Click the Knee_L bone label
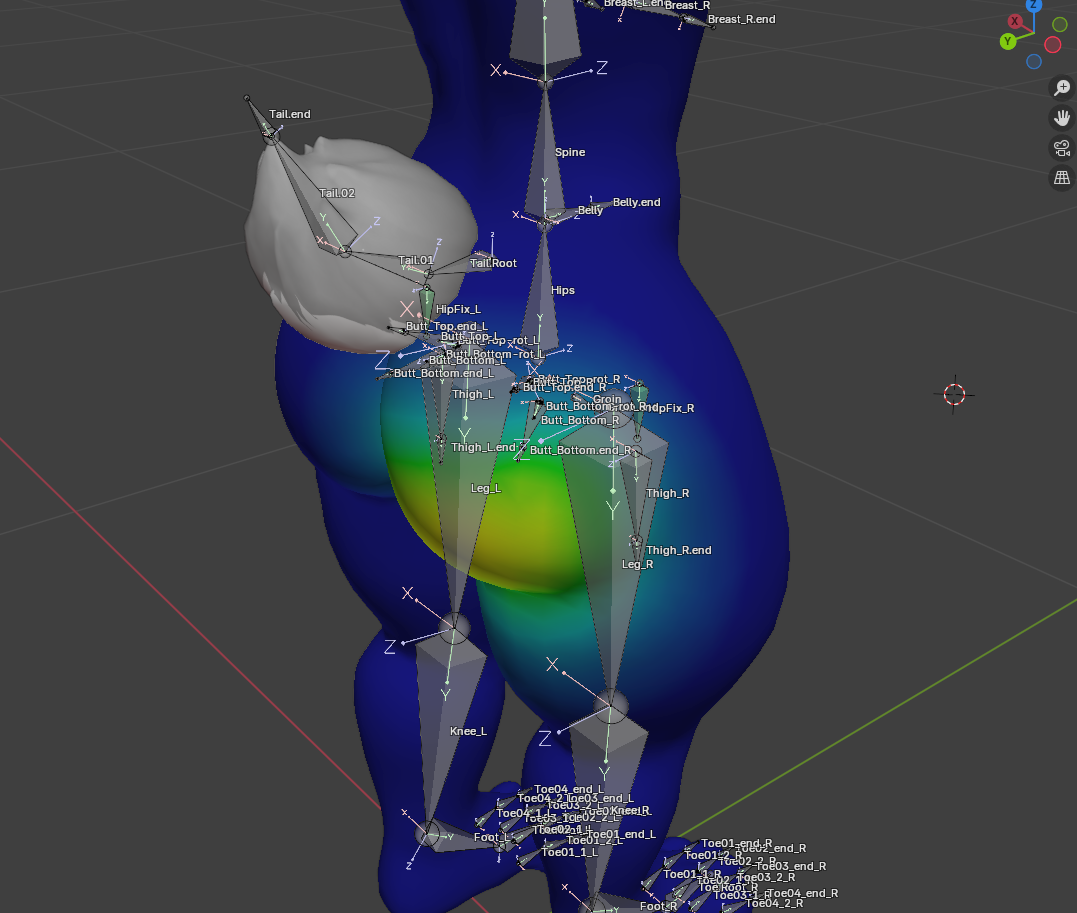Viewport: 1077px width, 913px height. coord(468,731)
